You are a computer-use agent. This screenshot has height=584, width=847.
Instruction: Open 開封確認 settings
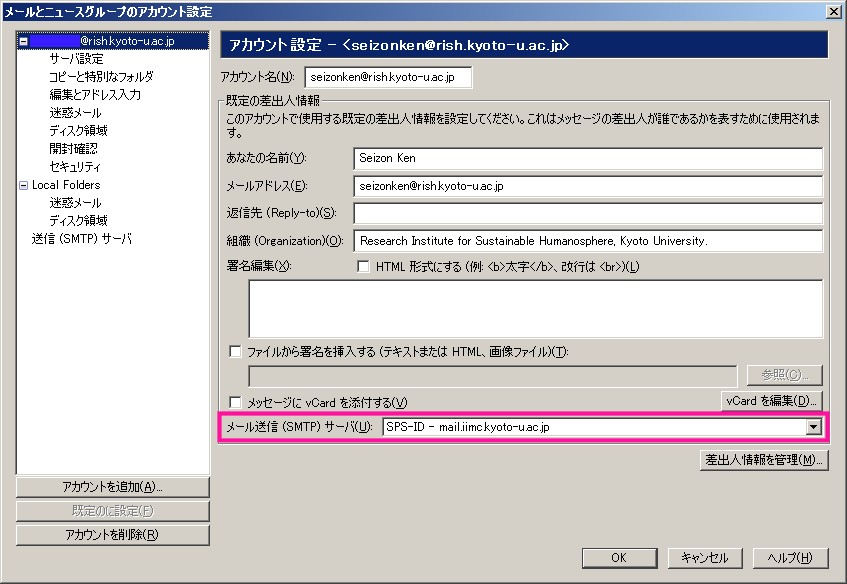tap(73, 149)
